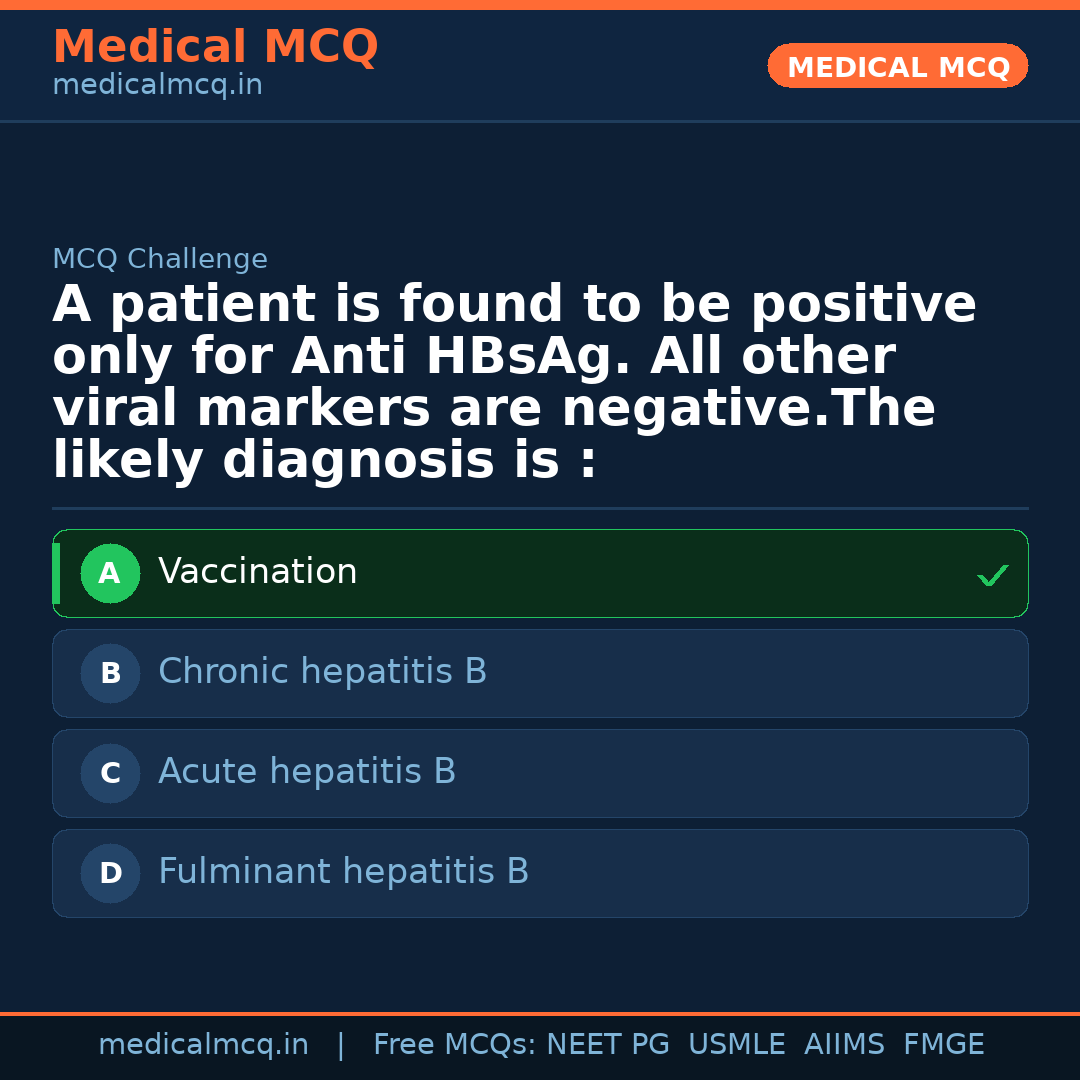Pick the Acute hepatitis B answer

pos(307,772)
